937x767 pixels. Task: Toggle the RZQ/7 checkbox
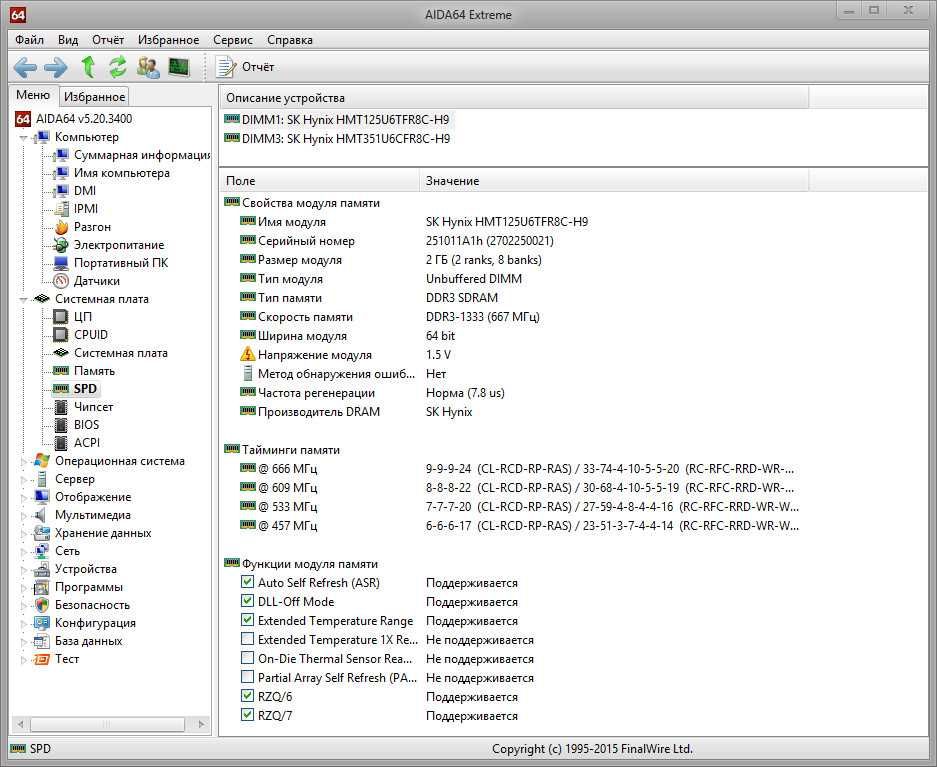pyautogui.click(x=247, y=715)
